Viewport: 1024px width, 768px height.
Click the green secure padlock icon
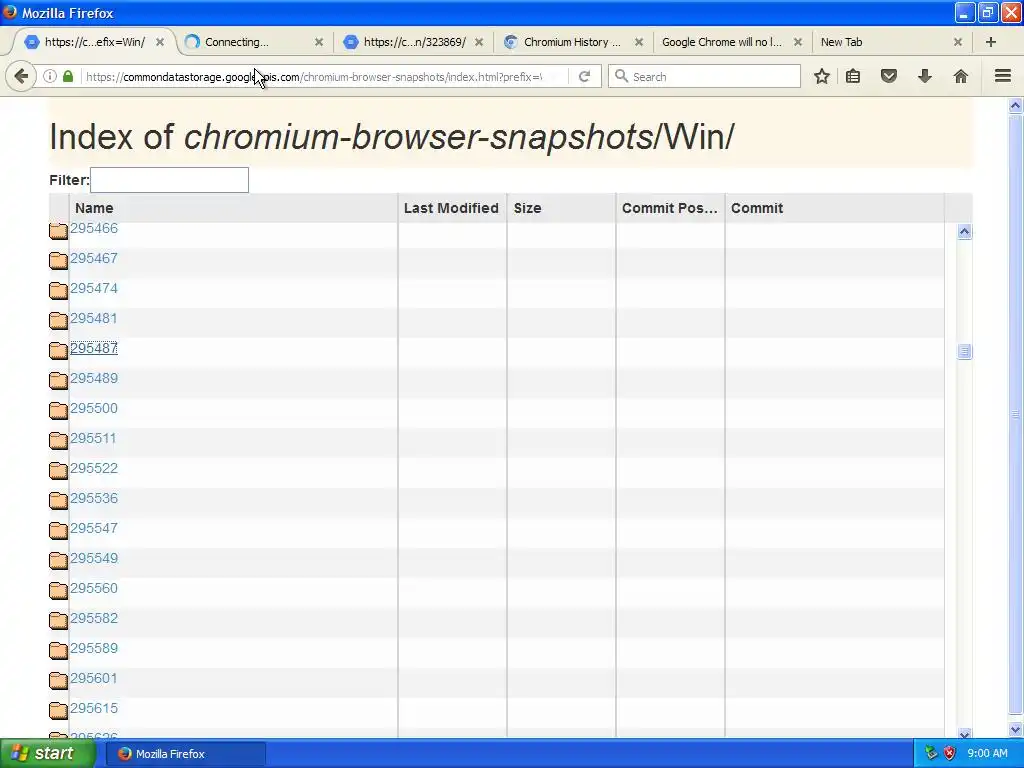click(68, 76)
